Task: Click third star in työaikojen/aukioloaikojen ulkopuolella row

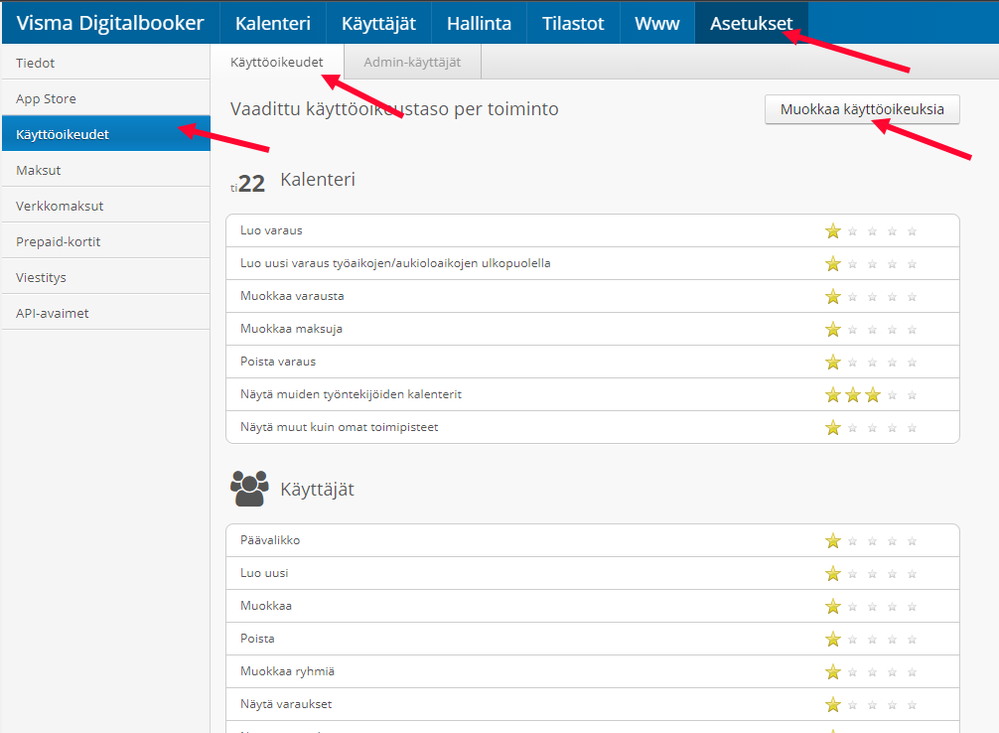Action: 872,264
